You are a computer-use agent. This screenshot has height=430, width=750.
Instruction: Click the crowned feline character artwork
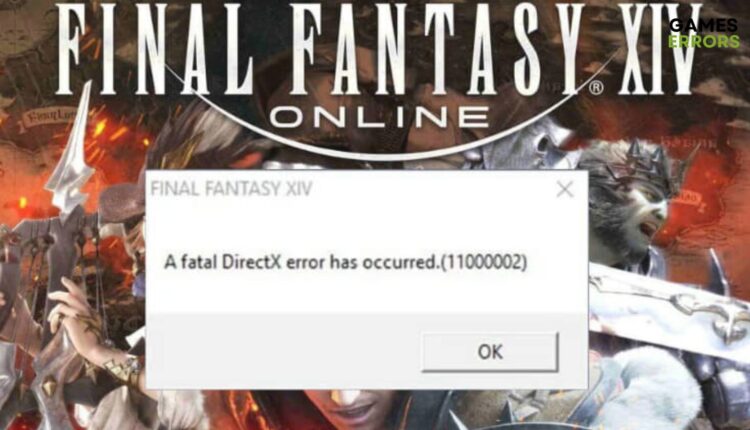pos(631,201)
